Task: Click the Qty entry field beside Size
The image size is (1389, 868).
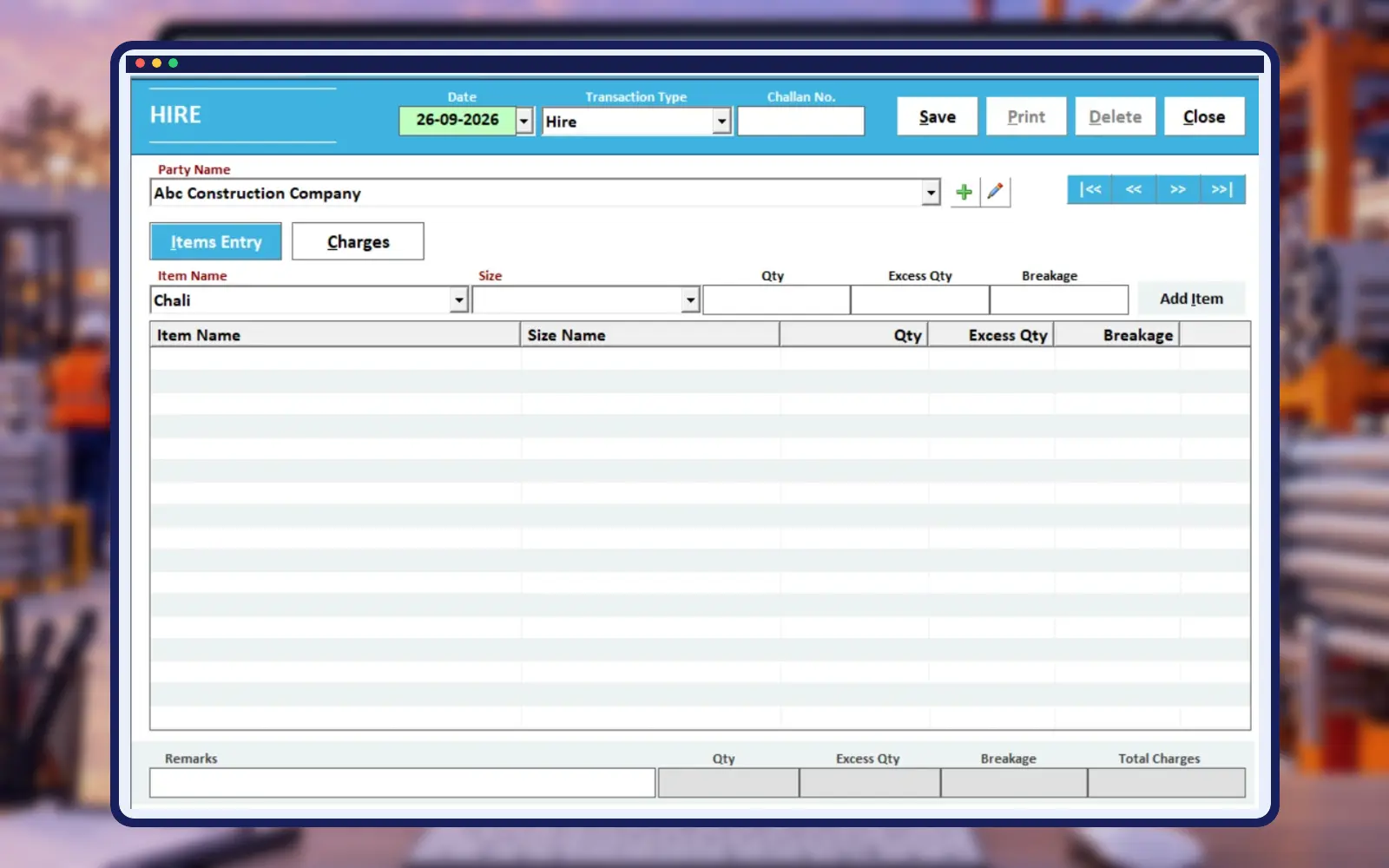Action: click(777, 300)
